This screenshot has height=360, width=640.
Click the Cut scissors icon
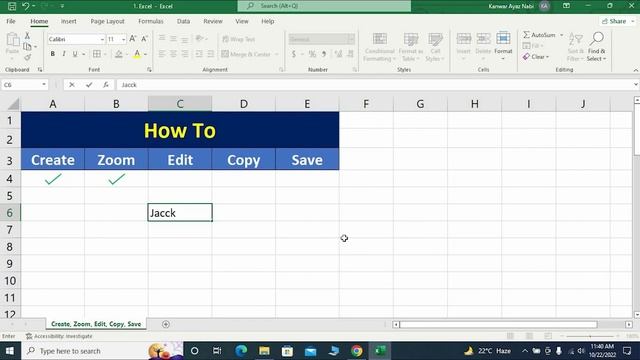[x=27, y=36]
